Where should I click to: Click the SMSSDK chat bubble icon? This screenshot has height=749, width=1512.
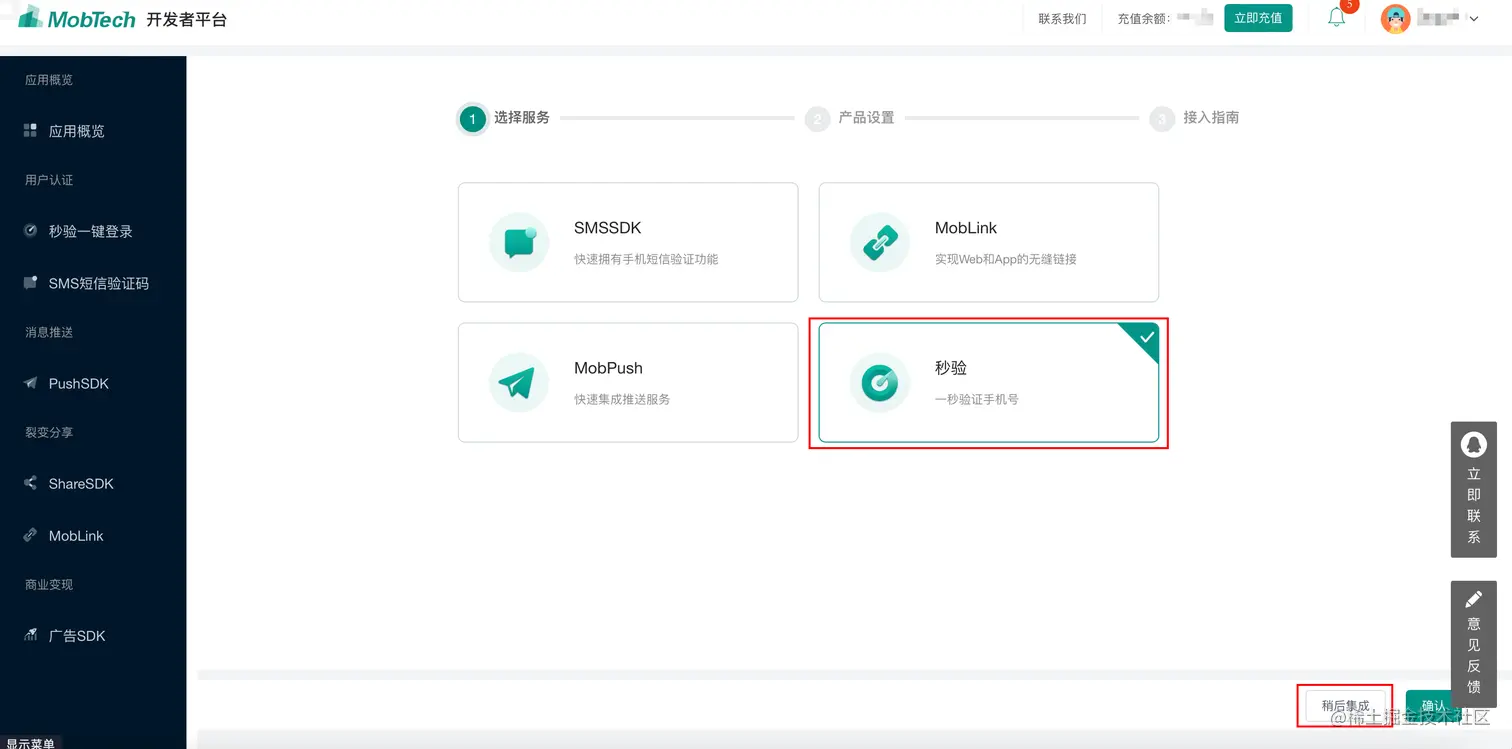point(519,242)
